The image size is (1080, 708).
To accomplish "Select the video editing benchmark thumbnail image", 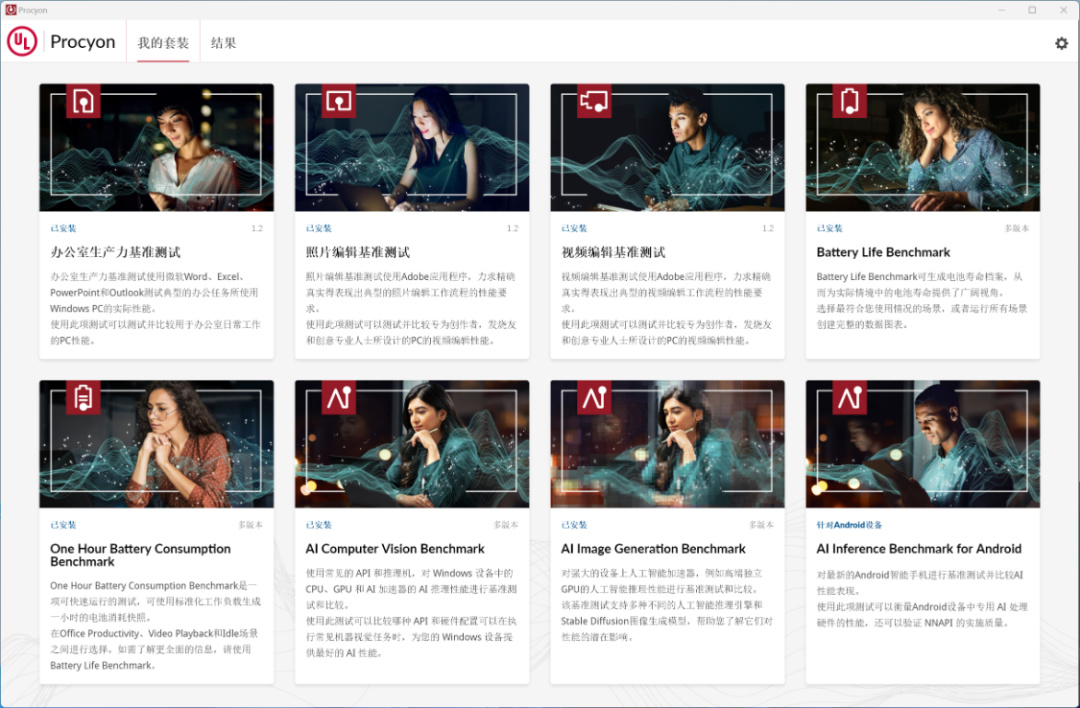I will coord(667,147).
